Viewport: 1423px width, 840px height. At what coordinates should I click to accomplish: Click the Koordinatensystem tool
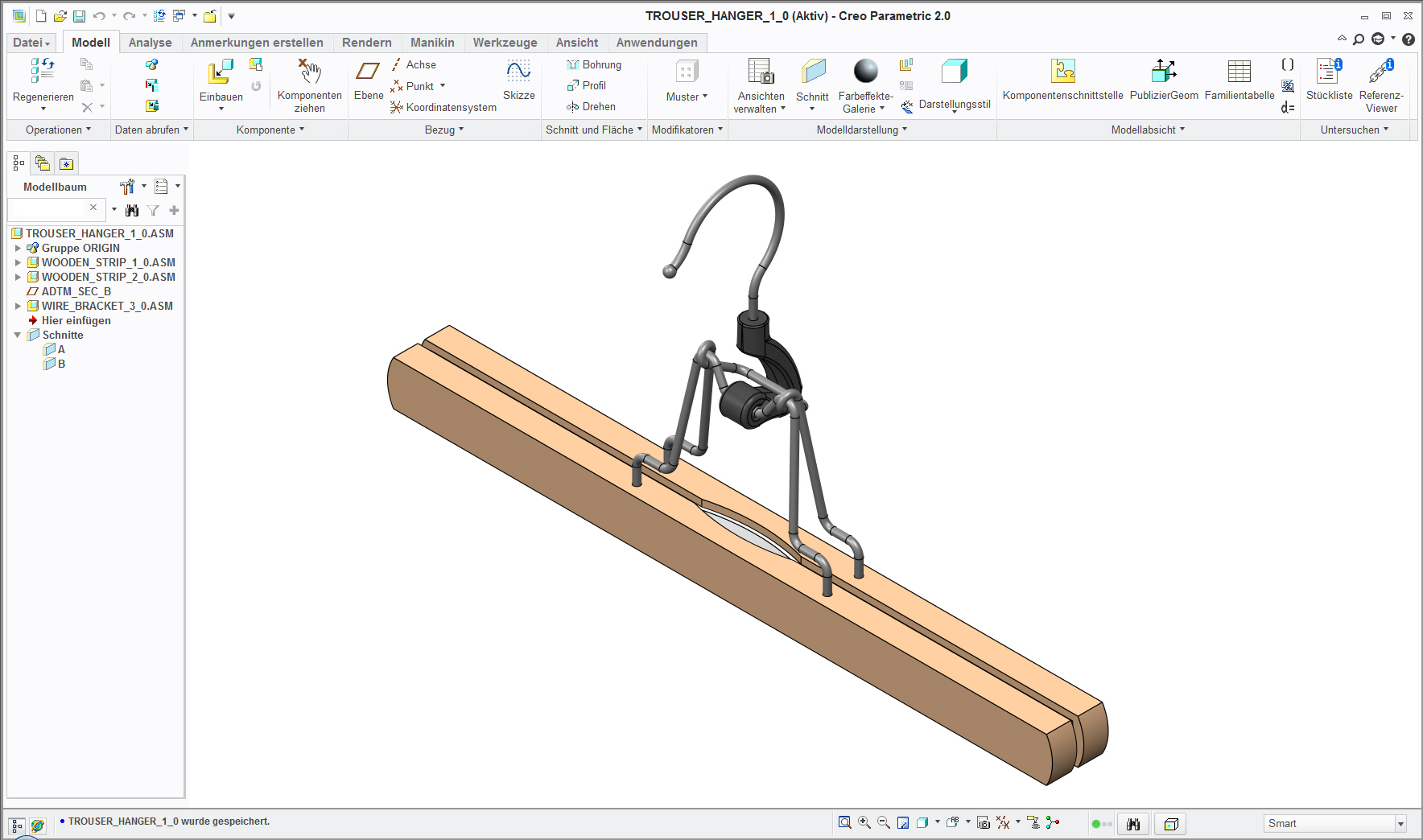(x=443, y=107)
